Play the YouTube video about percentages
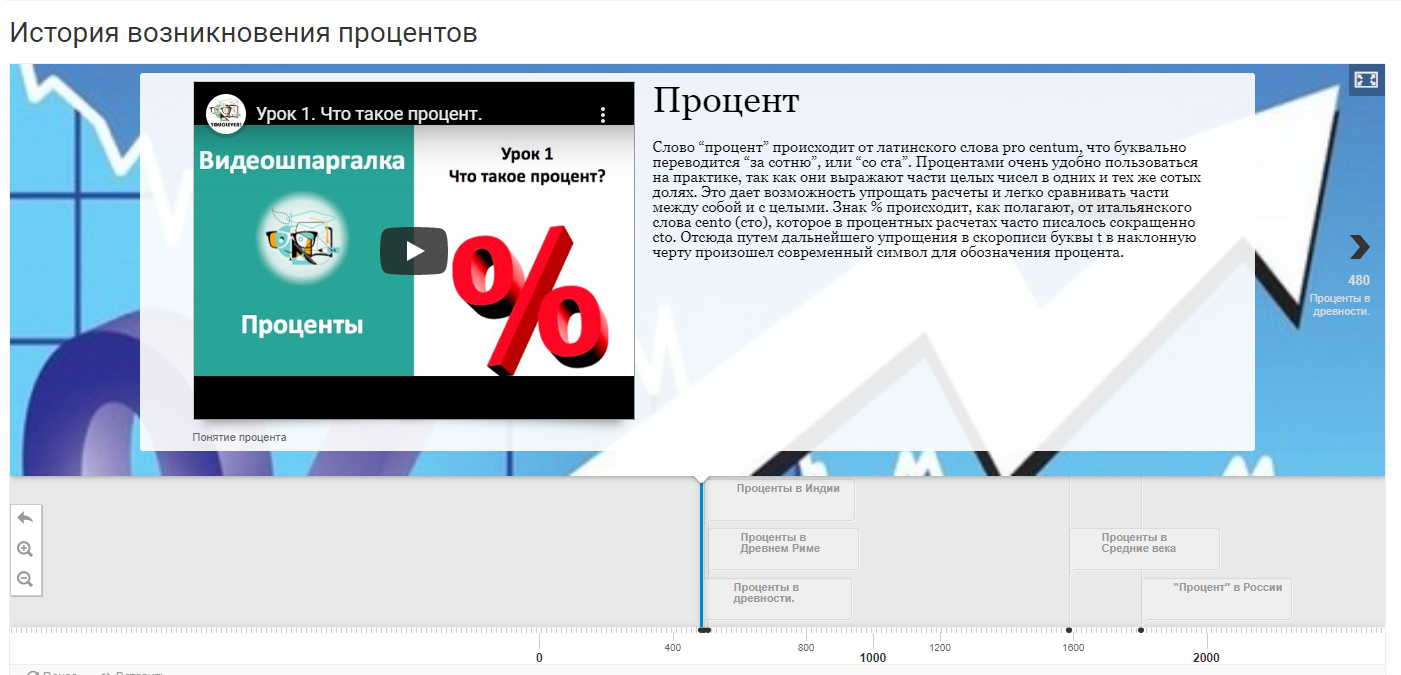Image resolution: width=1401 pixels, height=675 pixels. (413, 250)
